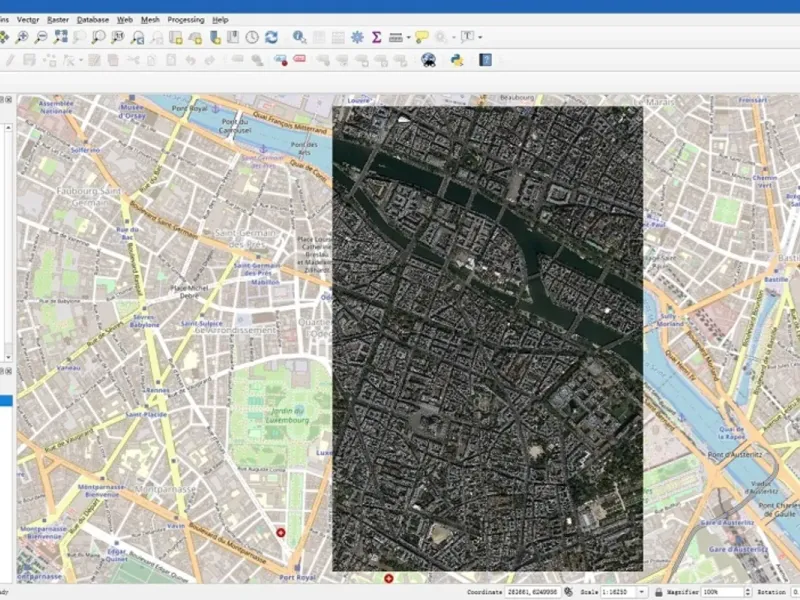The height and width of the screenshot is (600, 800).
Task: Click left panel scrollbar down arrow
Action: coord(8,357)
